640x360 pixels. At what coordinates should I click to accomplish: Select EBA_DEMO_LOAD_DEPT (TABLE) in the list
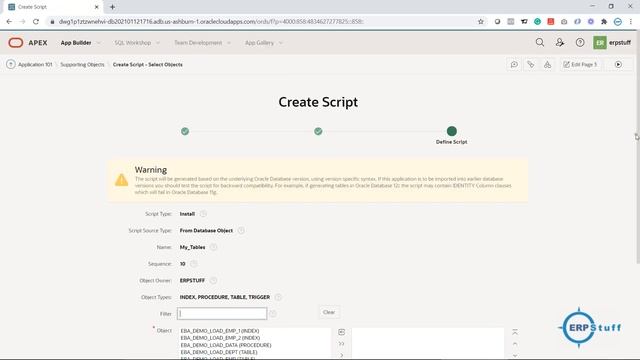point(219,352)
